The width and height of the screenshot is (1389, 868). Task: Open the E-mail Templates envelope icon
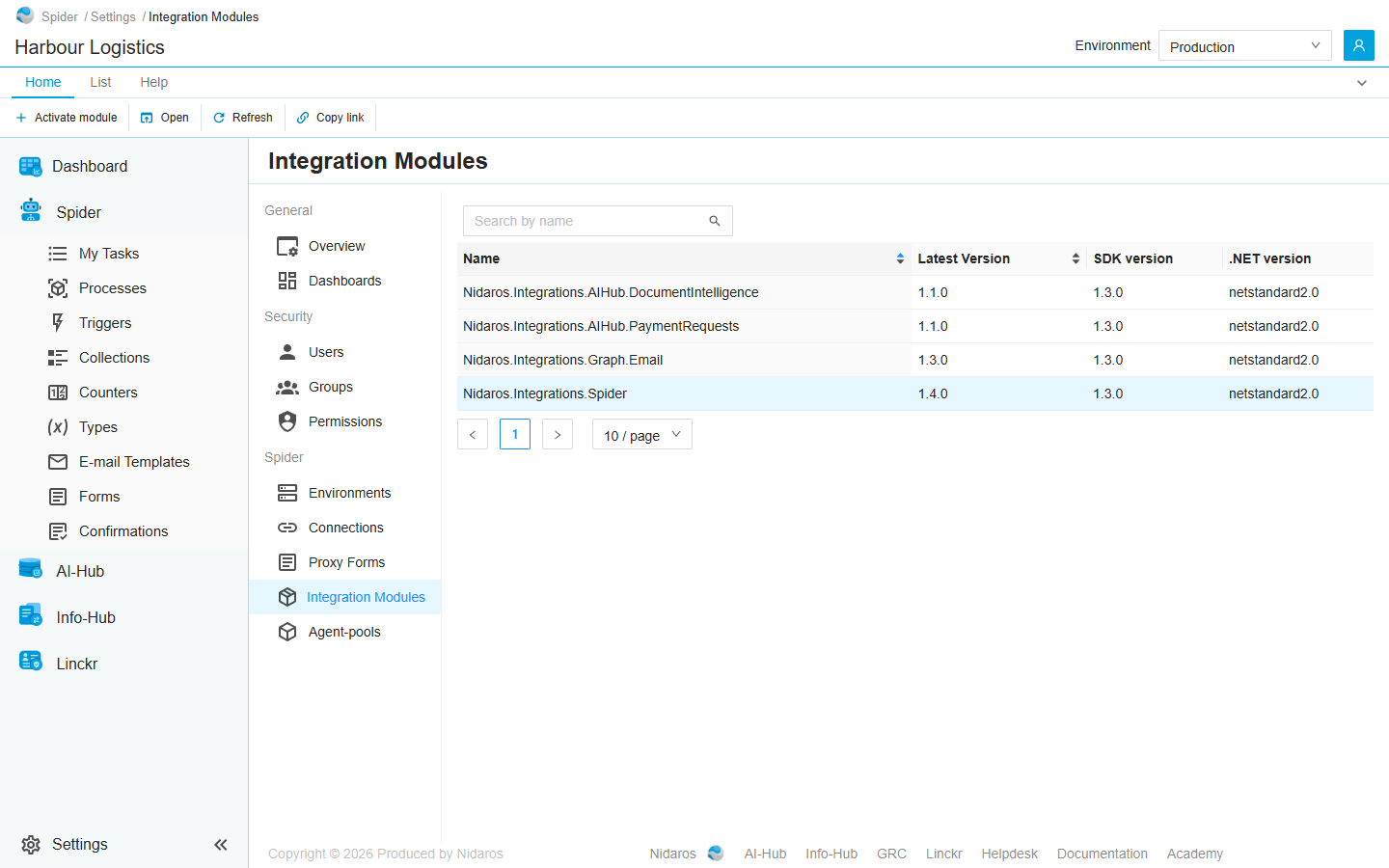pyautogui.click(x=58, y=462)
